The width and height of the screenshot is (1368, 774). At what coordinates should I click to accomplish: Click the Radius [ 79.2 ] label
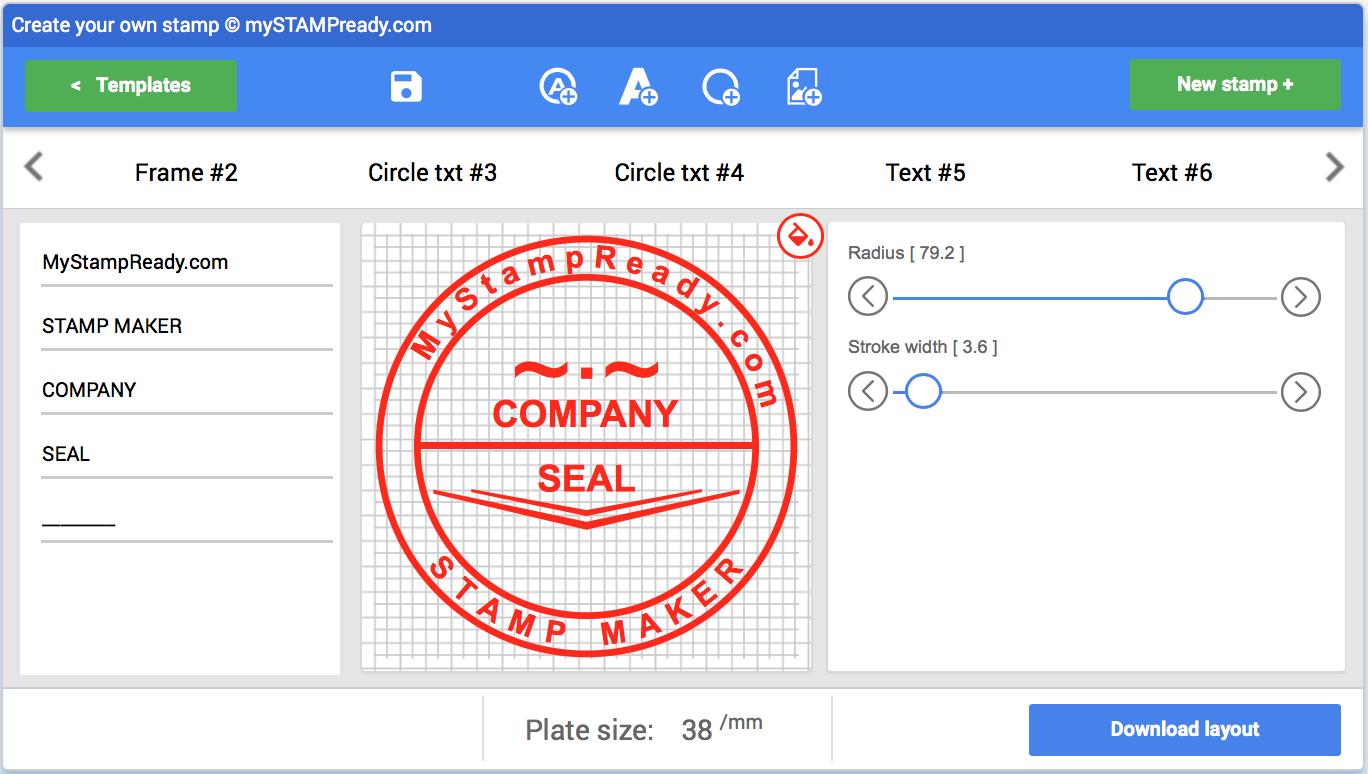[x=906, y=253]
